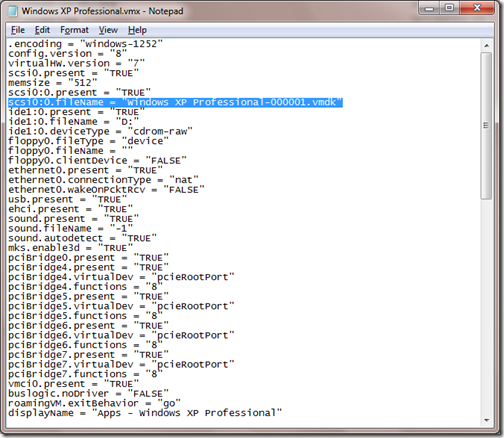This screenshot has height=438, width=504.
Task: Click the pciBridge7.functions = "8" line
Action: [x=85, y=374]
